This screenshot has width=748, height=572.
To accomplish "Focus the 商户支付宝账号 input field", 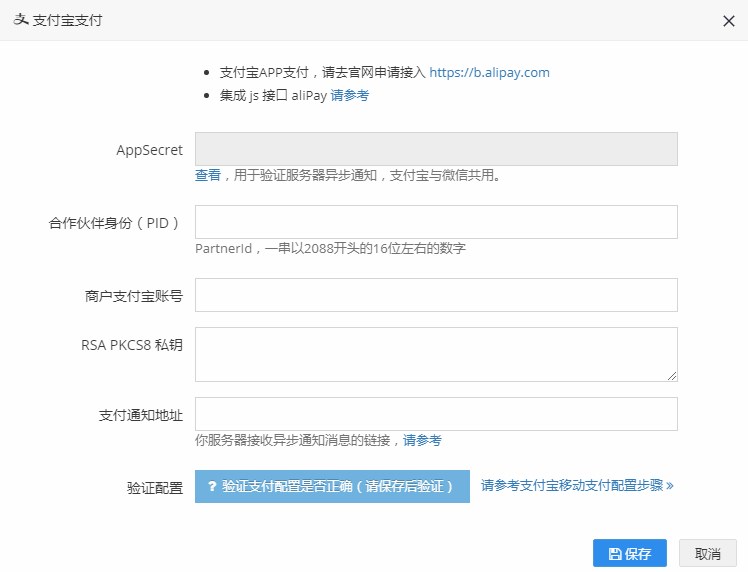I will 436,295.
